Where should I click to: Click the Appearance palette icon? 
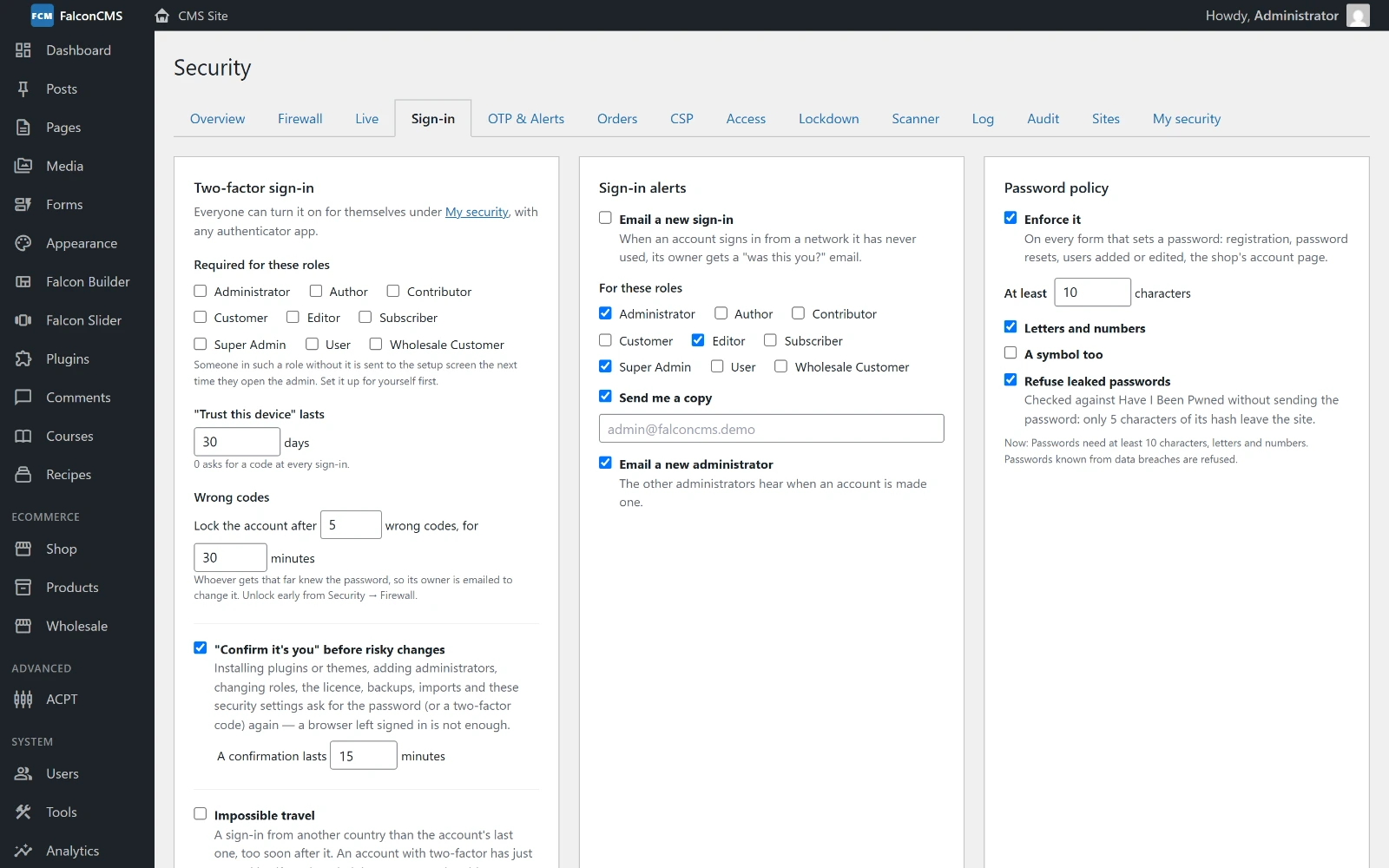click(x=23, y=243)
